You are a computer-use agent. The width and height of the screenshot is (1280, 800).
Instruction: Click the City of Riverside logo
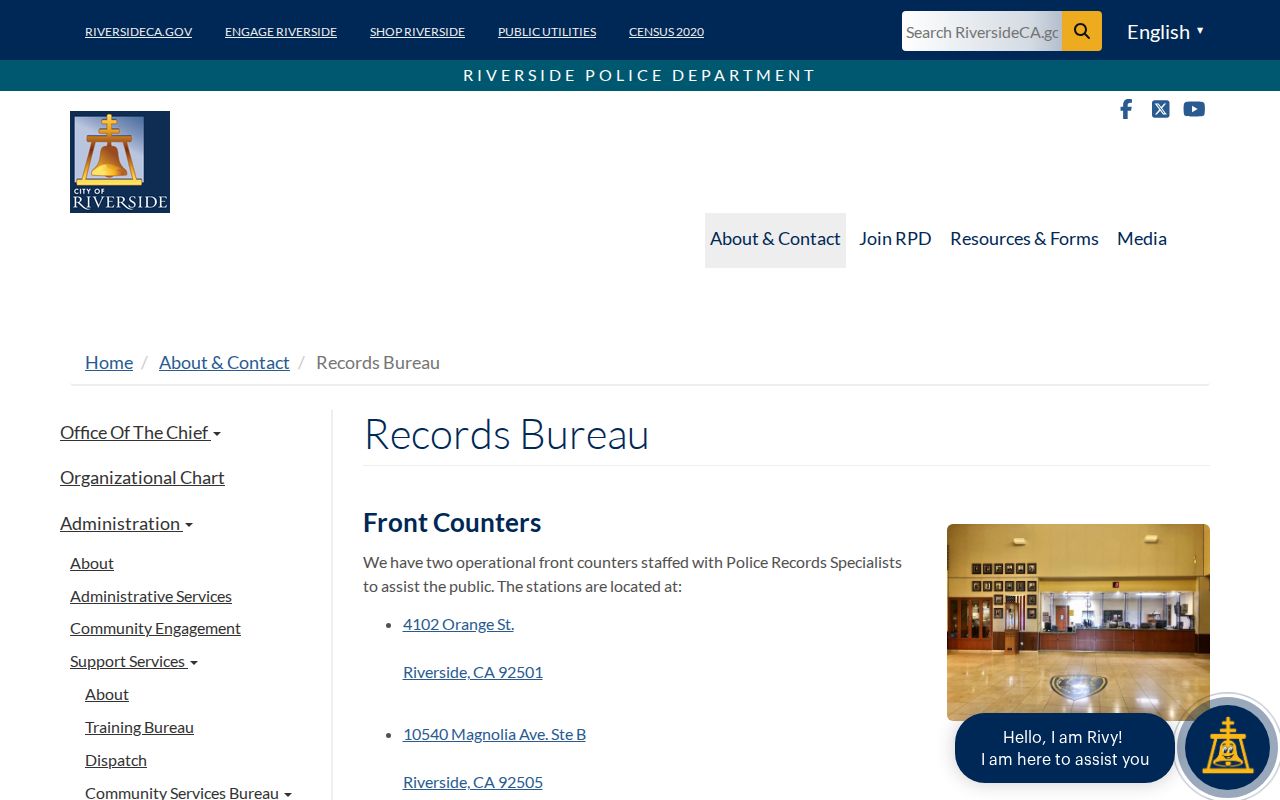pos(120,162)
